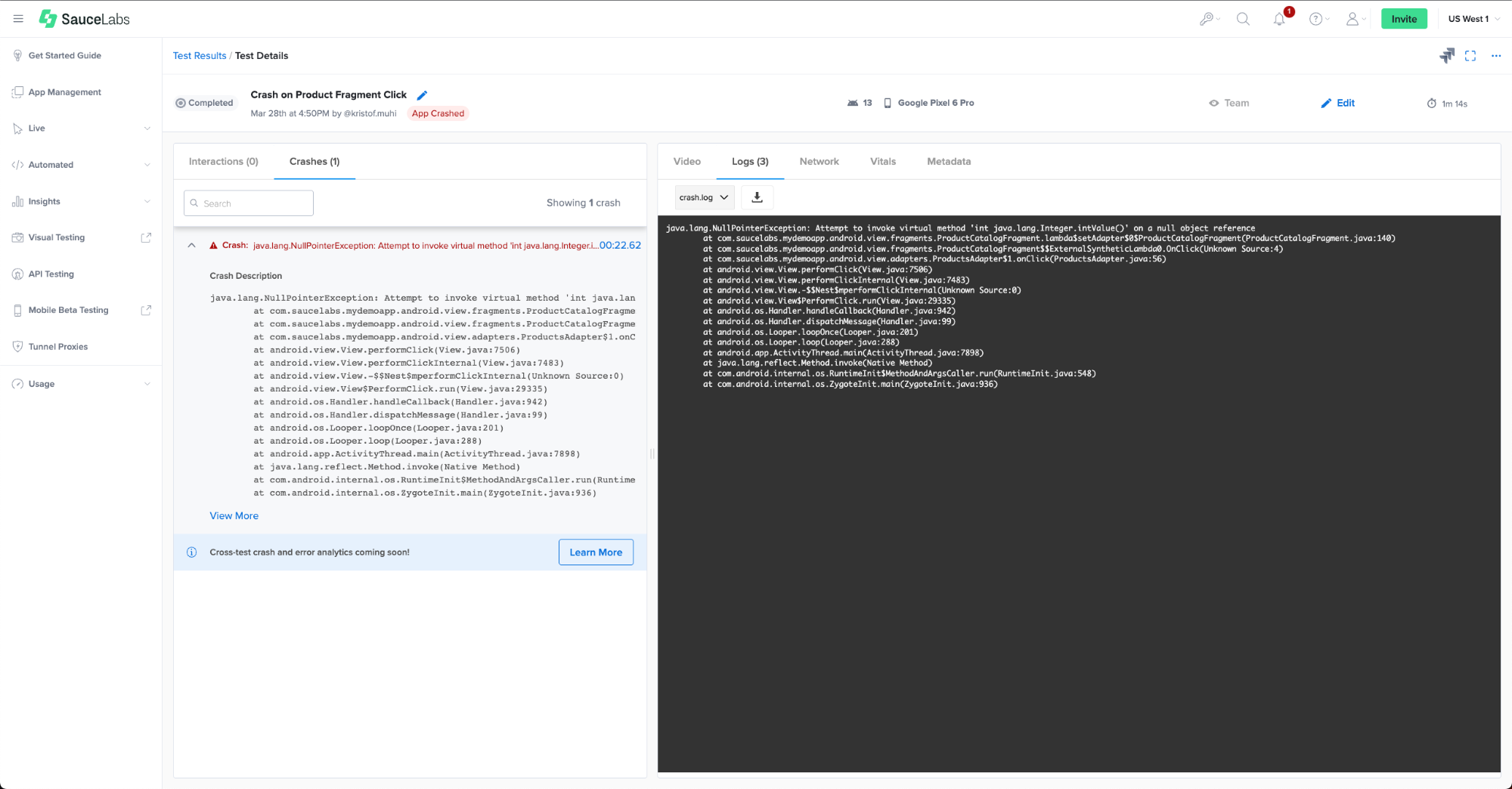Switch to the Interactions (0) tab
This screenshot has height=789, width=1512.
[224, 162]
